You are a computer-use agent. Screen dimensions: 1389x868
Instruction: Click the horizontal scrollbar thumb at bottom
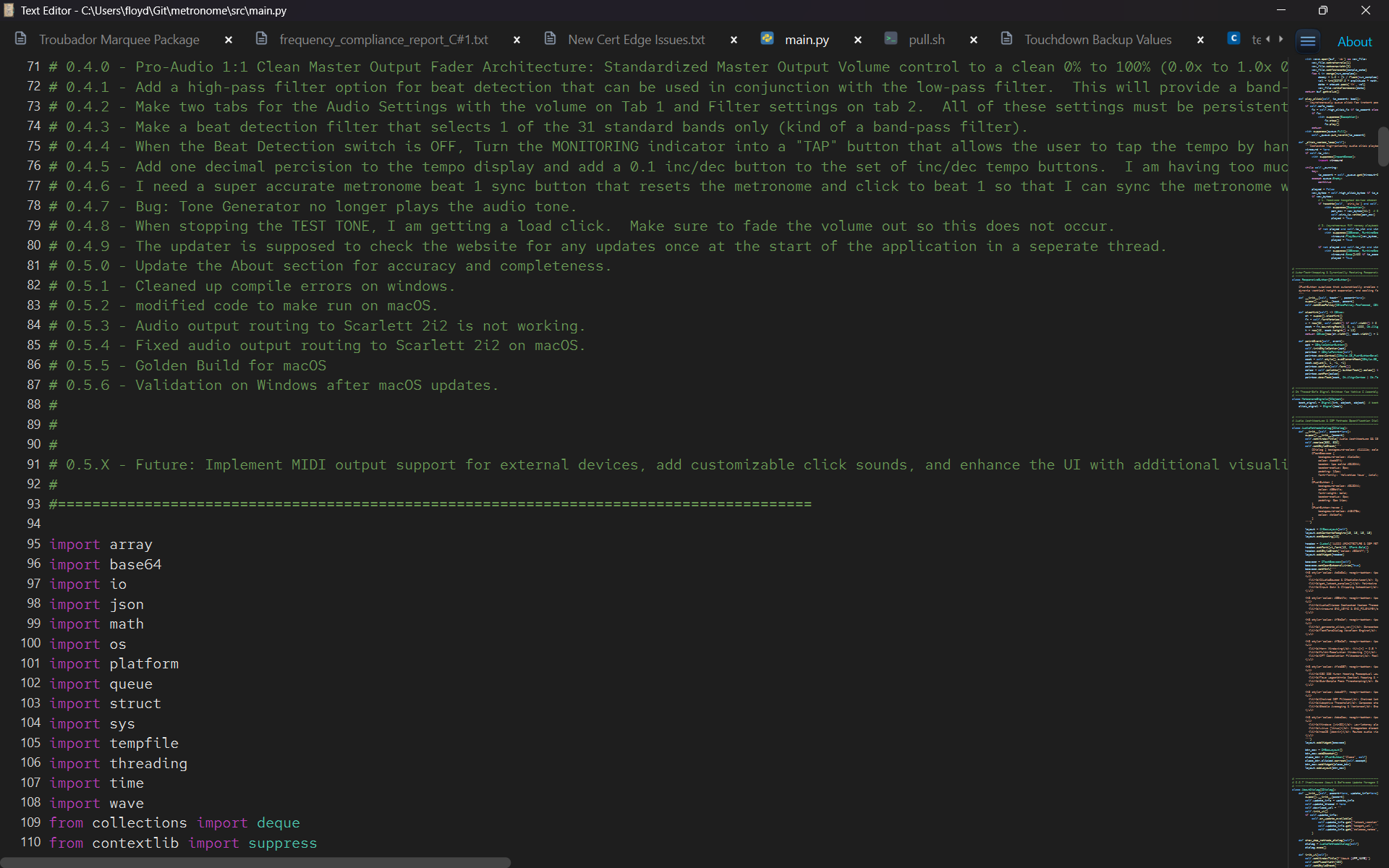tap(255, 862)
